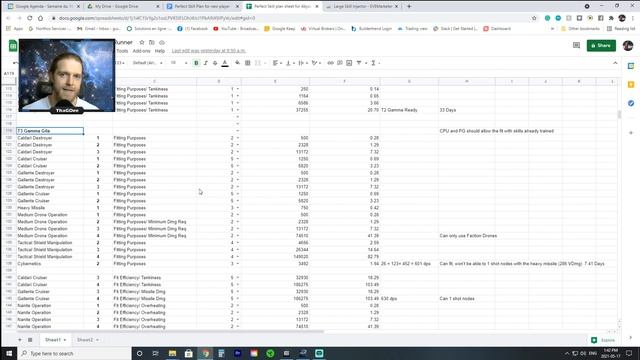The height and width of the screenshot is (360, 640).
Task: Click the green Share button
Action: tap(601, 45)
